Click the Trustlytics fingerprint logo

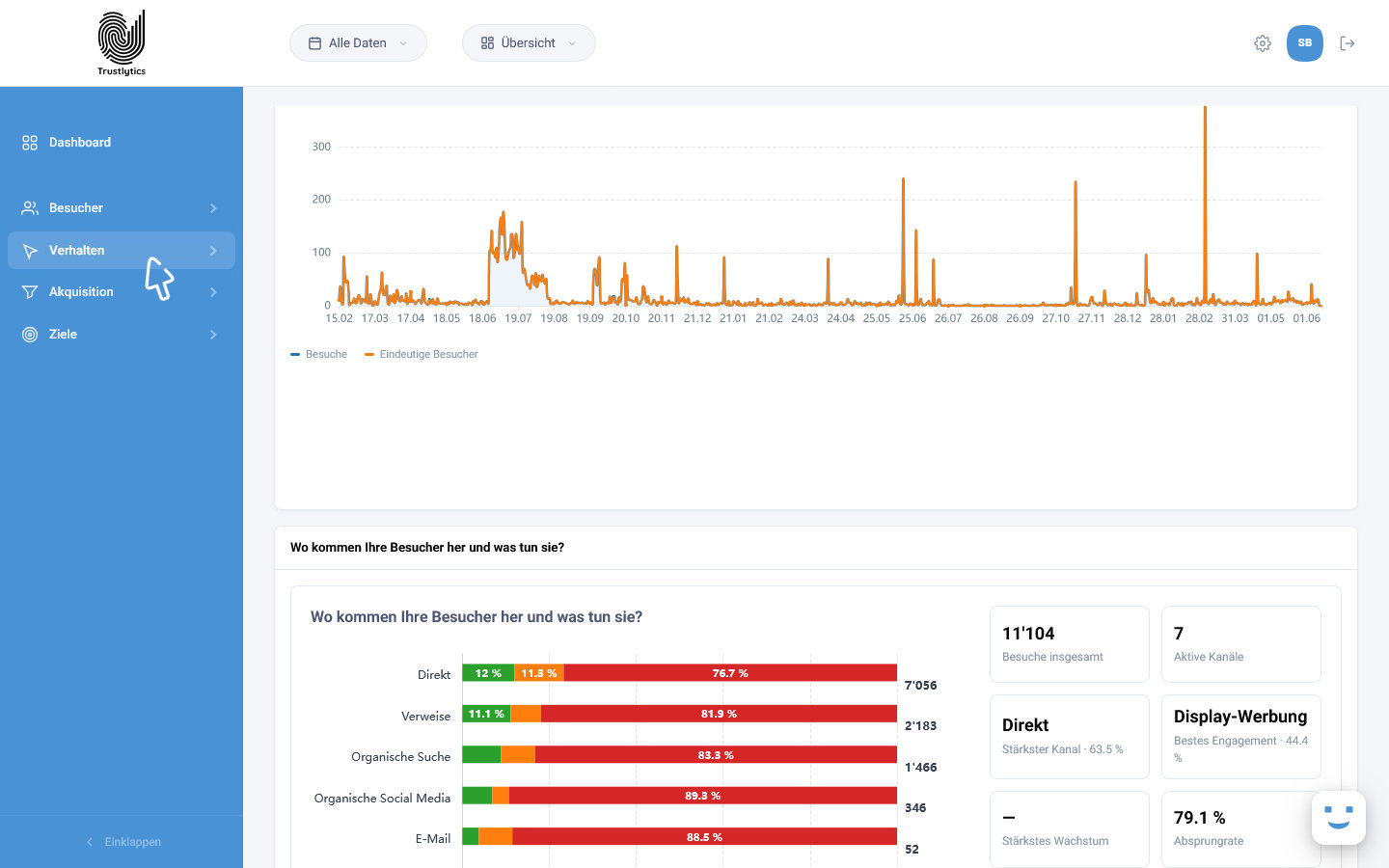click(x=122, y=43)
